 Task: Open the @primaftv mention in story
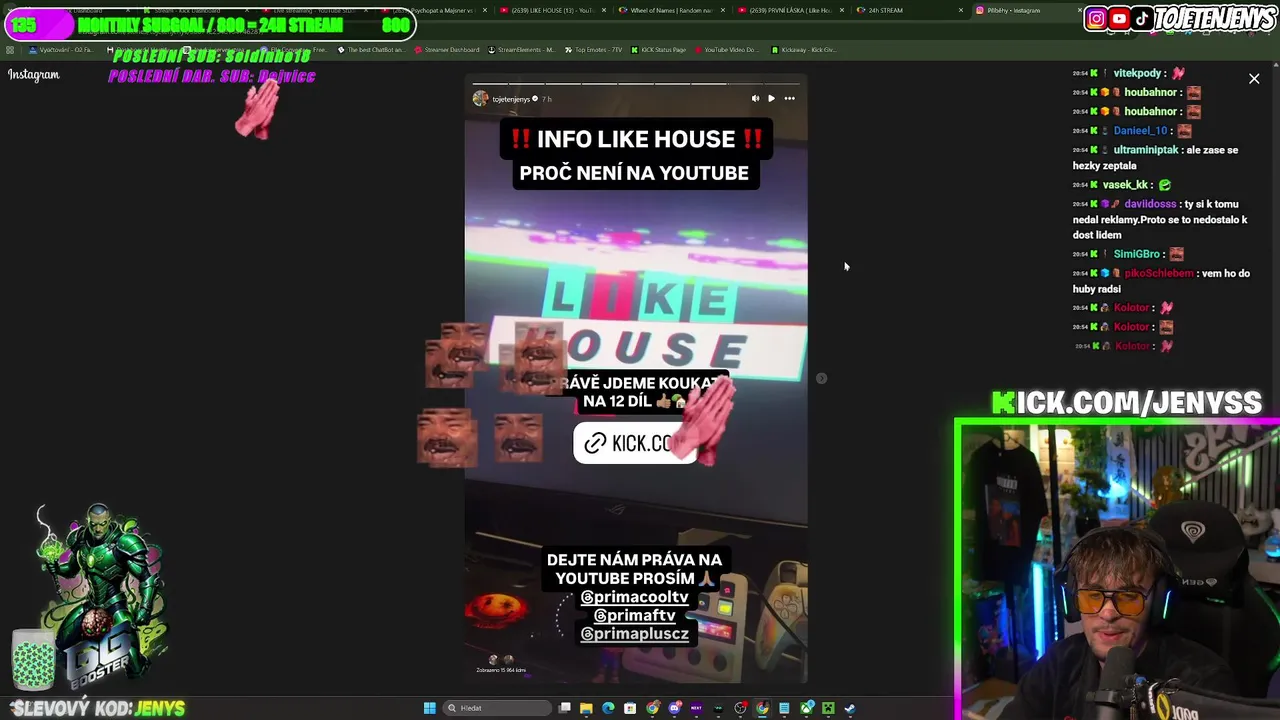pyautogui.click(x=634, y=615)
